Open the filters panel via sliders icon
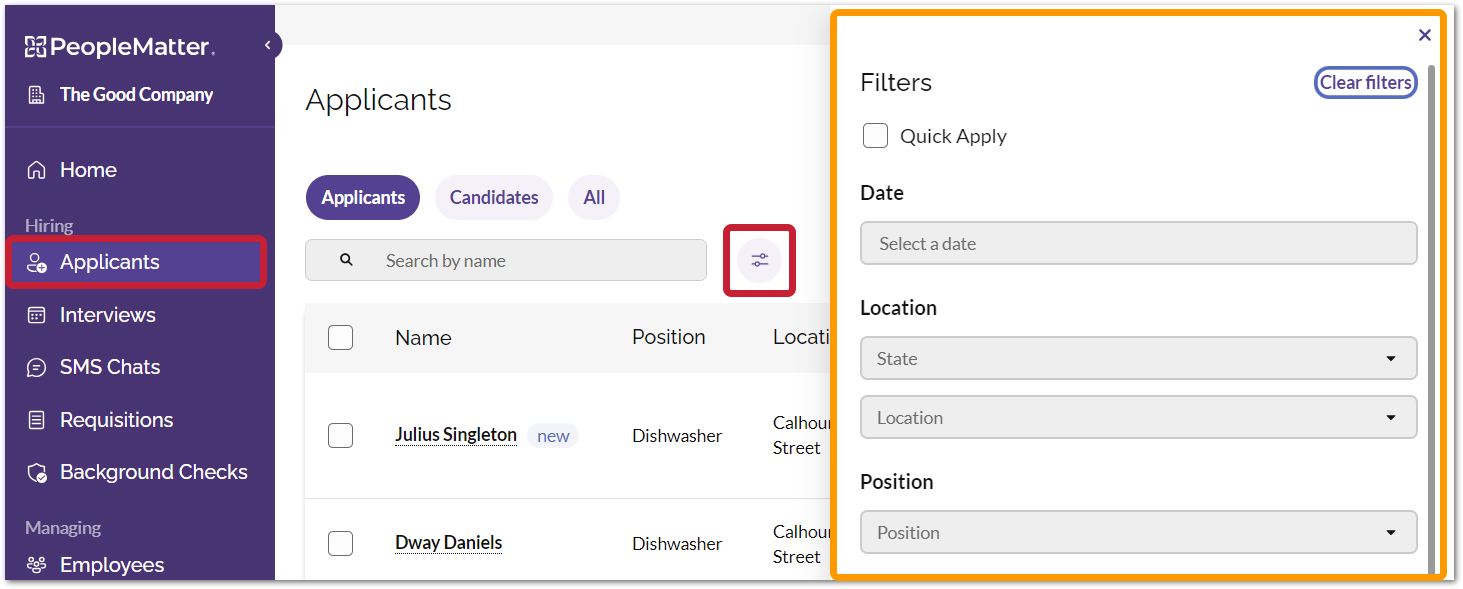 point(759,260)
